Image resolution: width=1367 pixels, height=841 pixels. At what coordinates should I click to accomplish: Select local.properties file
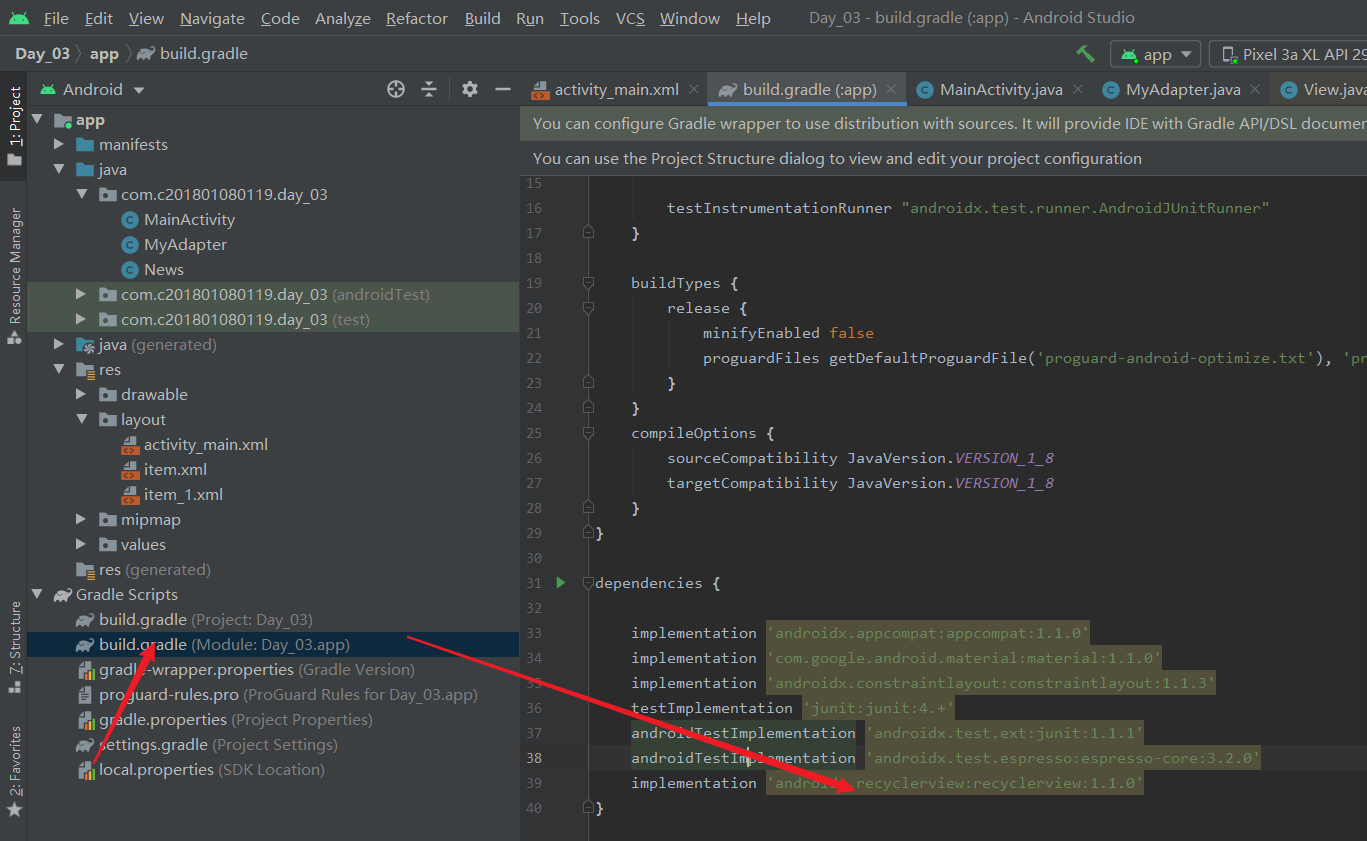pos(200,770)
